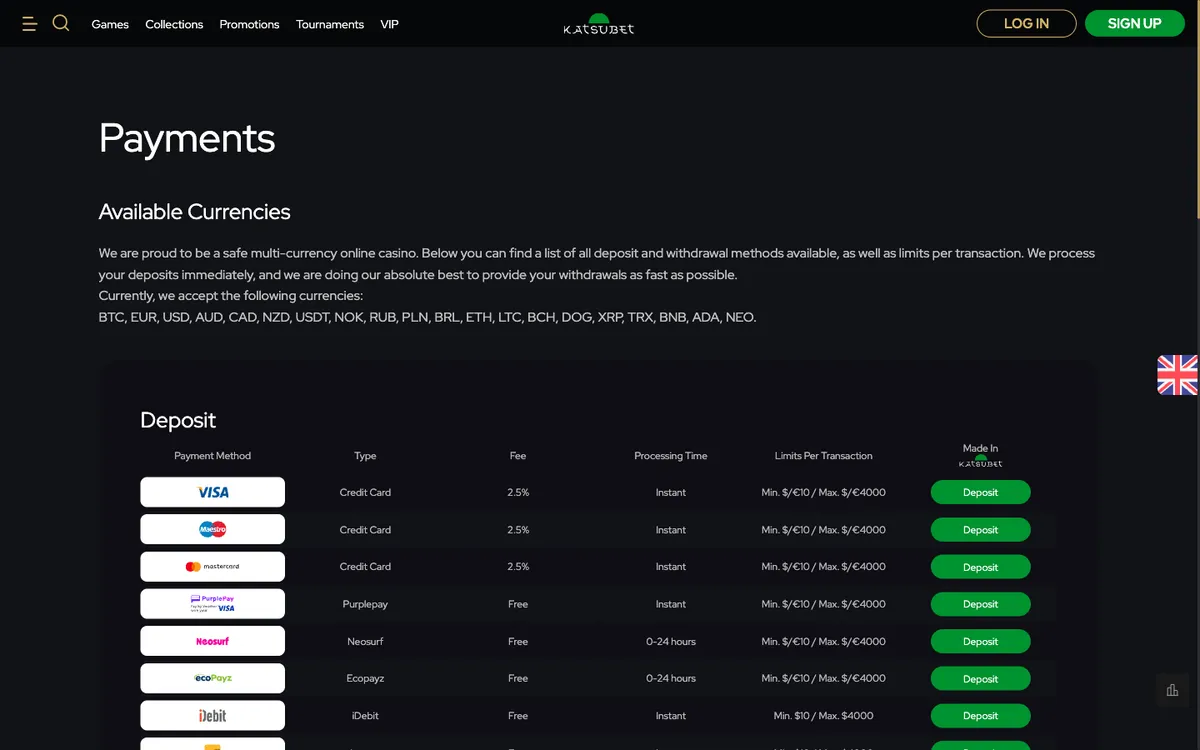Click the search magnifier icon
The height and width of the screenshot is (750, 1200).
point(61,23)
